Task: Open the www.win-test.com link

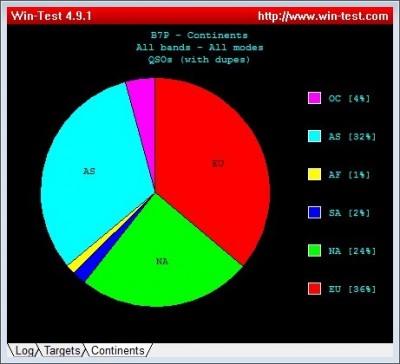Action: coord(323,16)
